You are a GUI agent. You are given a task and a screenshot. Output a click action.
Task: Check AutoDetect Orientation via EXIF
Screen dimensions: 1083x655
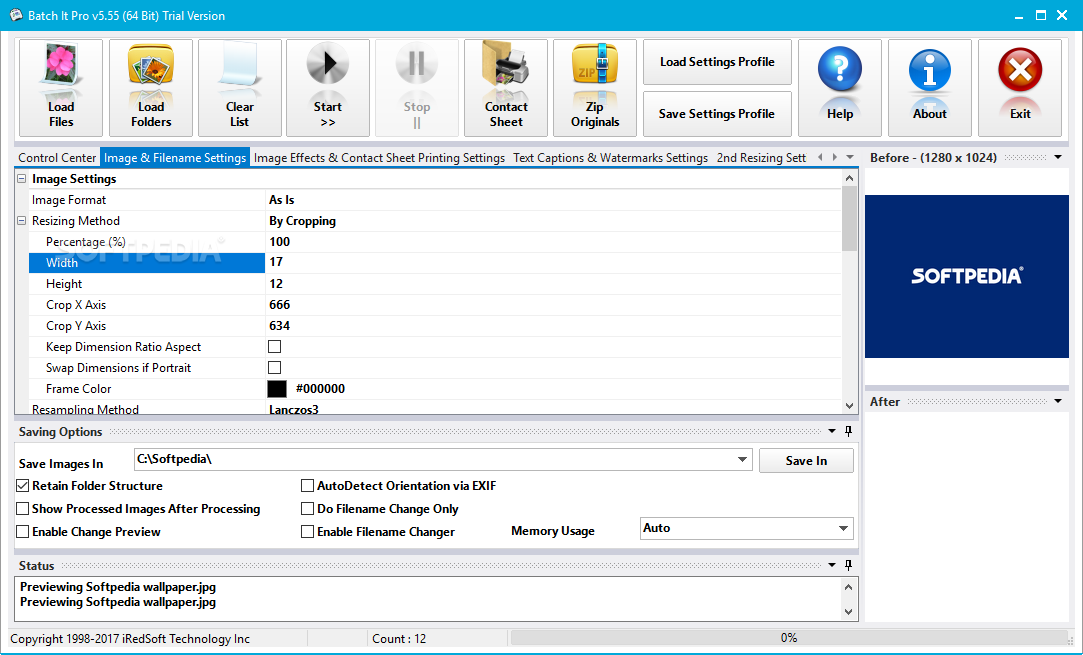(x=307, y=486)
